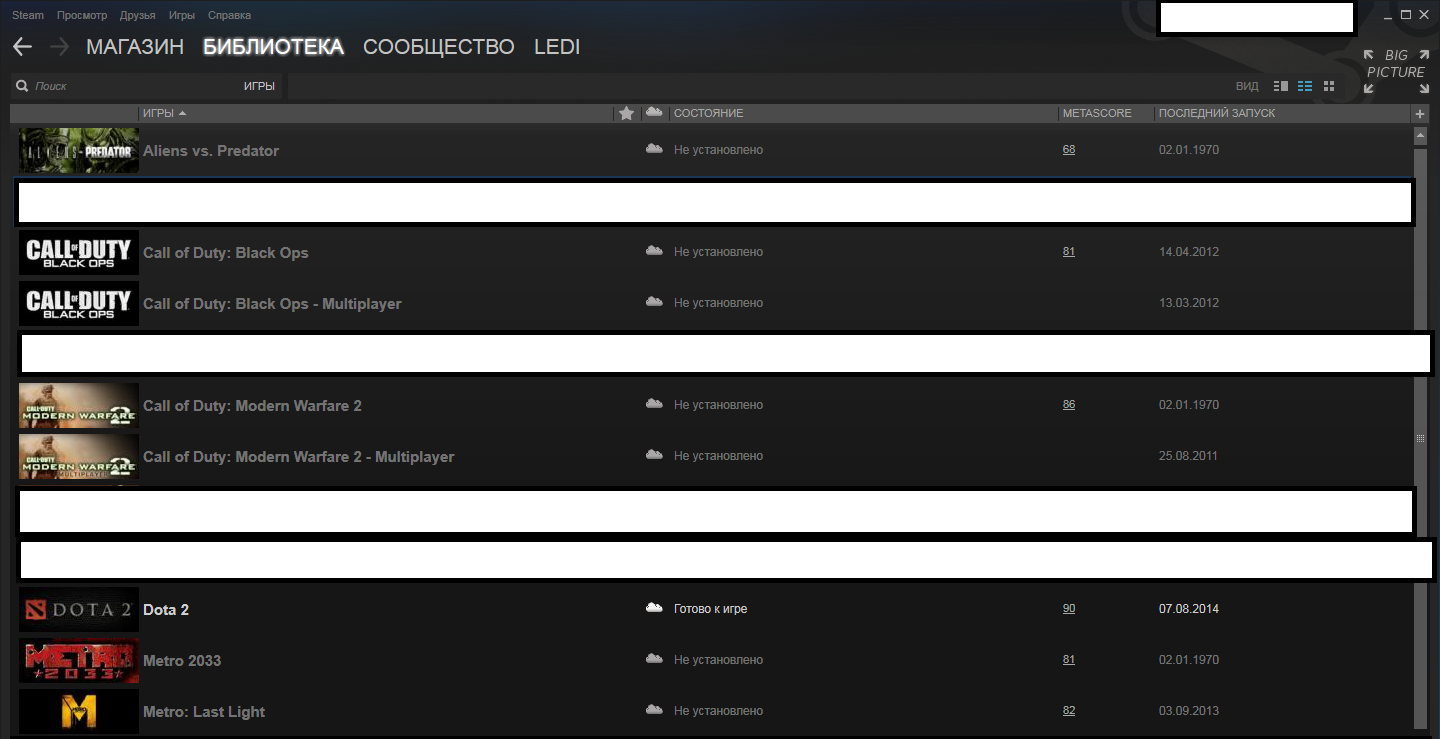Viewport: 1440px width, 739px height.
Task: Open the ИГРЫ filter dropdown
Action: click(x=259, y=86)
